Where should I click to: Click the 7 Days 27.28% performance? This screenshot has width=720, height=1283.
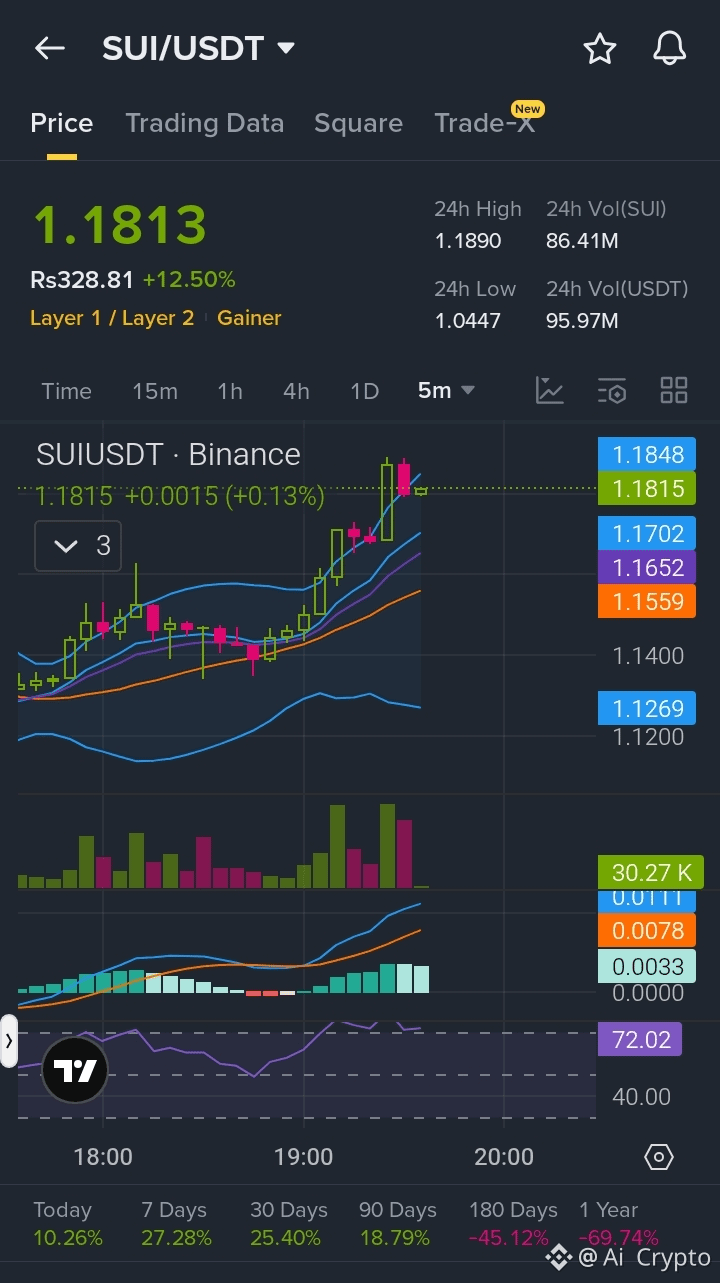click(177, 1224)
